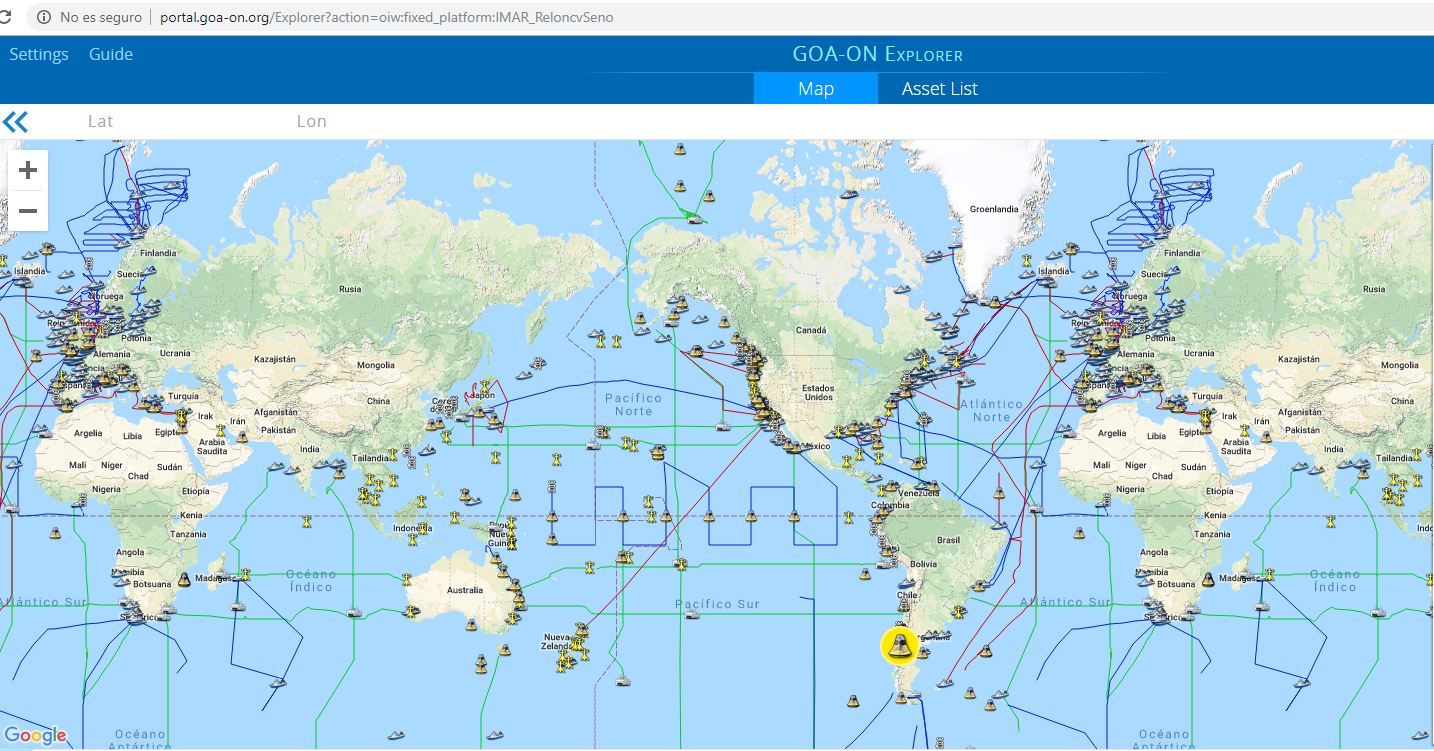Zoom out the map with minus button

[28, 211]
